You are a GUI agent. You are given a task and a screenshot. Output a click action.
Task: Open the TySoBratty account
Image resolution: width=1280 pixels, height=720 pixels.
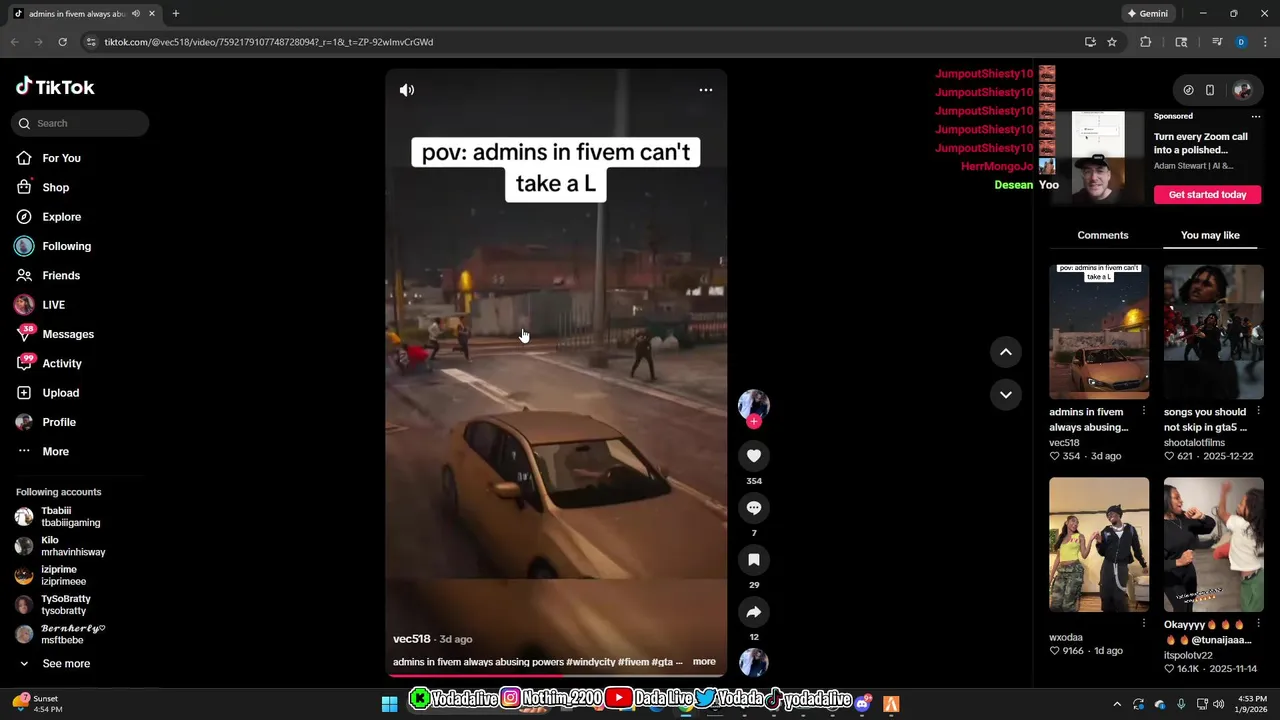(x=65, y=605)
